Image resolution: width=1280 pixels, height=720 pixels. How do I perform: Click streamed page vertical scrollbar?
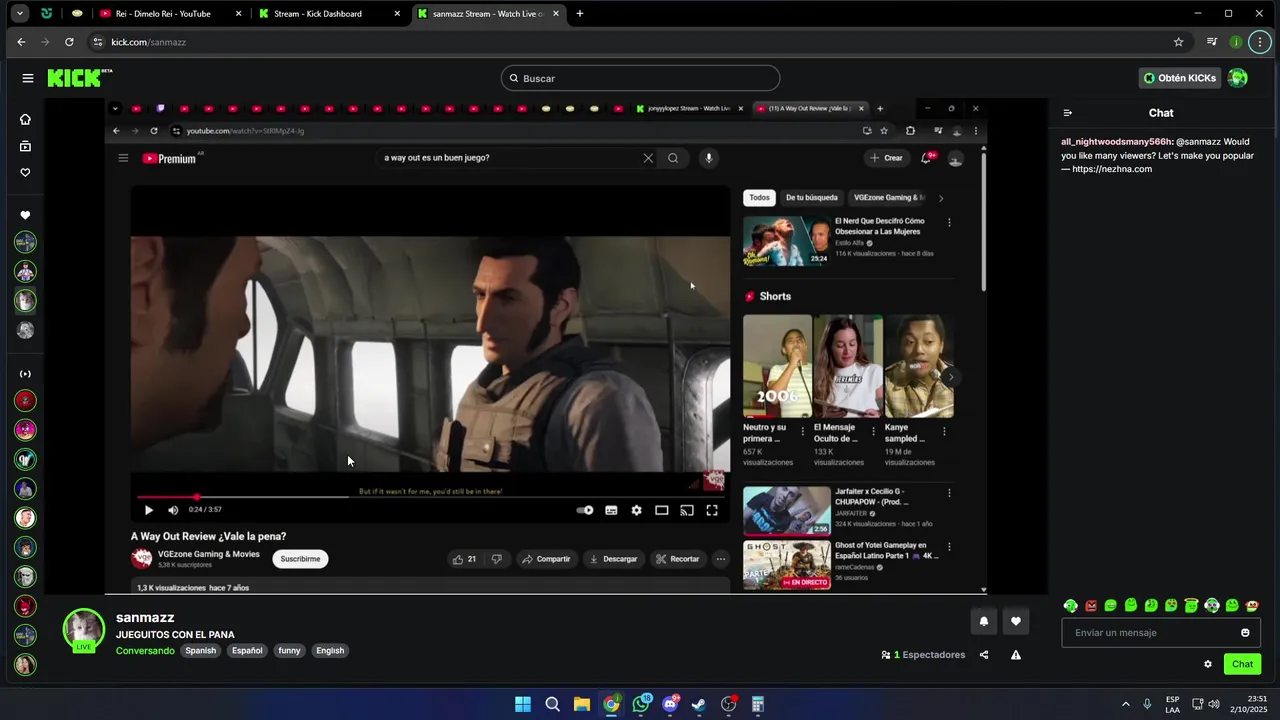click(984, 222)
